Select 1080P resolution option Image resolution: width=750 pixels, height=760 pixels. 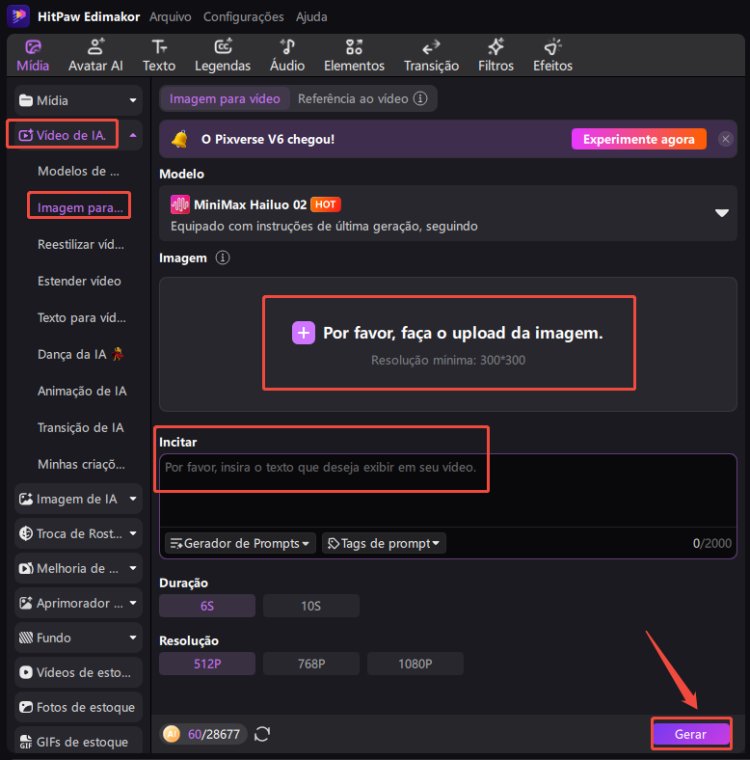pyautogui.click(x=415, y=664)
